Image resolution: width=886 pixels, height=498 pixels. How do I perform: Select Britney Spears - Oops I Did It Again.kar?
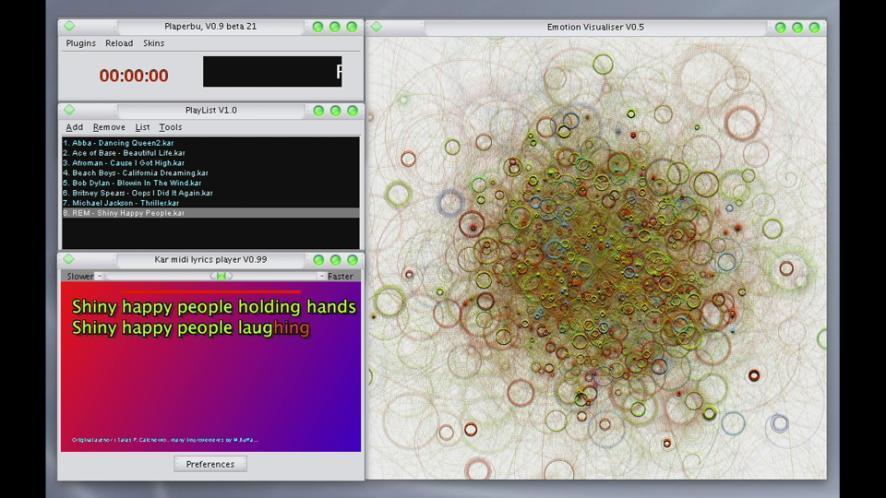pos(210,193)
